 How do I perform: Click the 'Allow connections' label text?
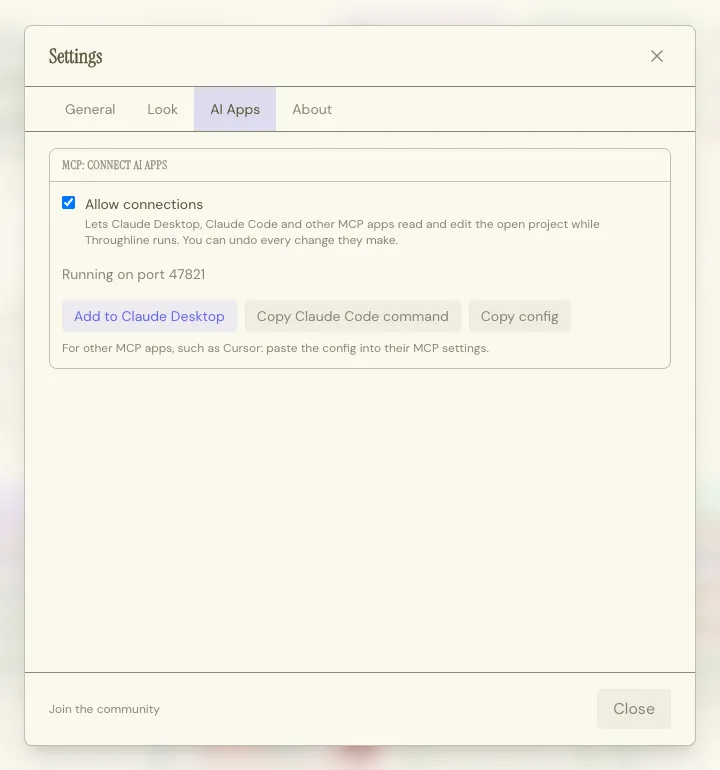pyautogui.click(x=144, y=204)
